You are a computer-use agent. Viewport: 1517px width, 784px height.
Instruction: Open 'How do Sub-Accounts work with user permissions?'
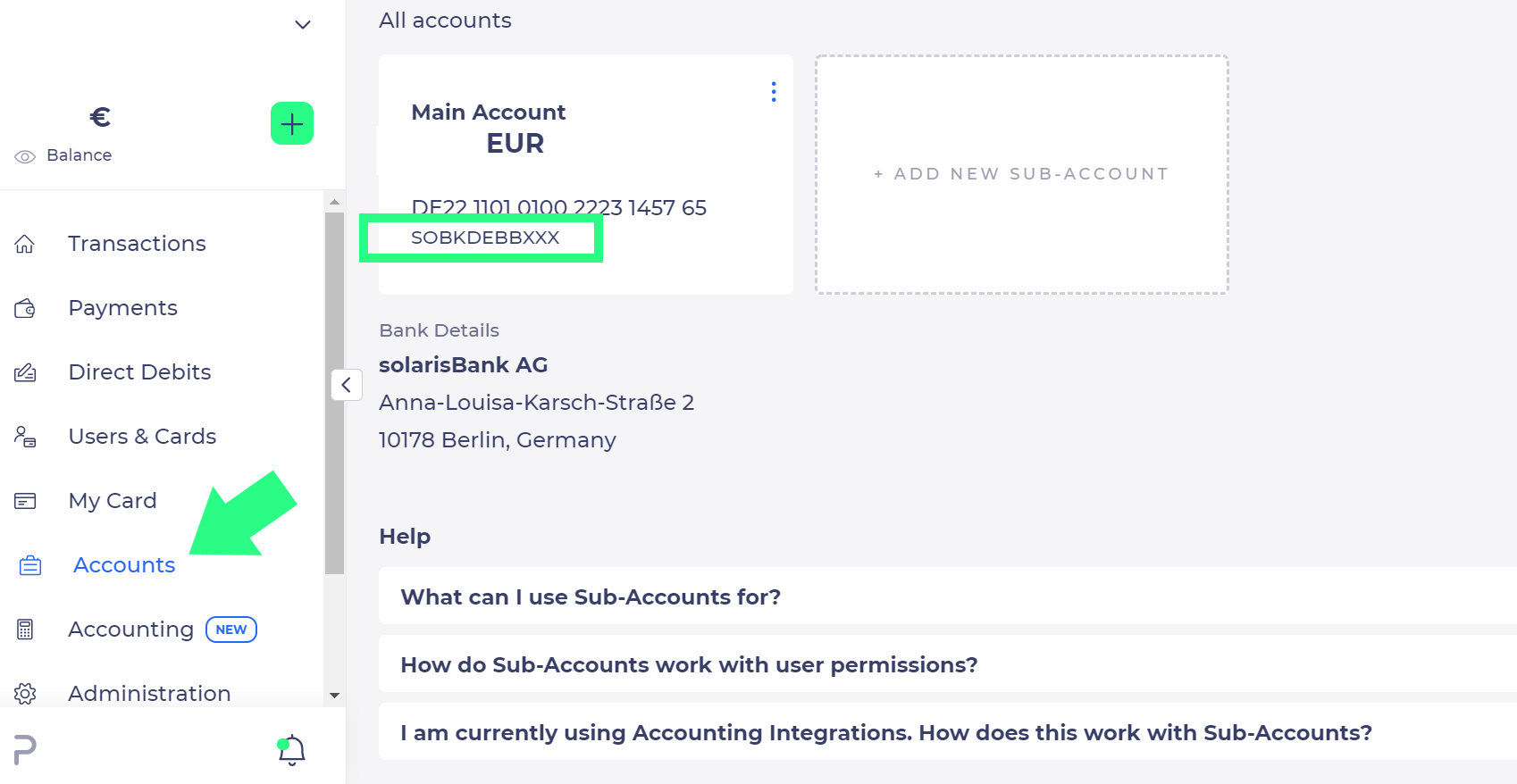tap(689, 664)
